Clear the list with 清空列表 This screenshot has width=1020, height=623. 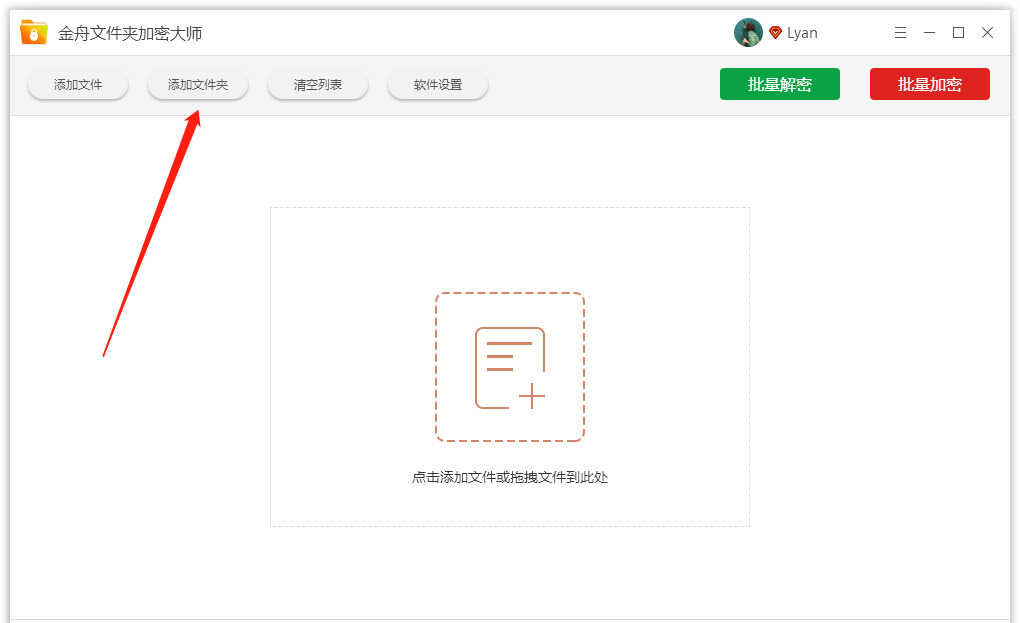tap(318, 85)
